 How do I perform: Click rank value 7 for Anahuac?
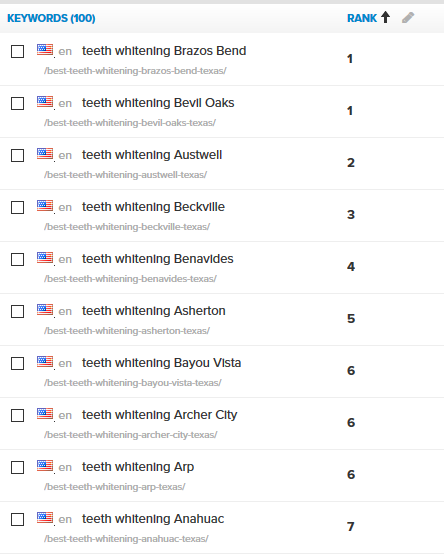[351, 526]
